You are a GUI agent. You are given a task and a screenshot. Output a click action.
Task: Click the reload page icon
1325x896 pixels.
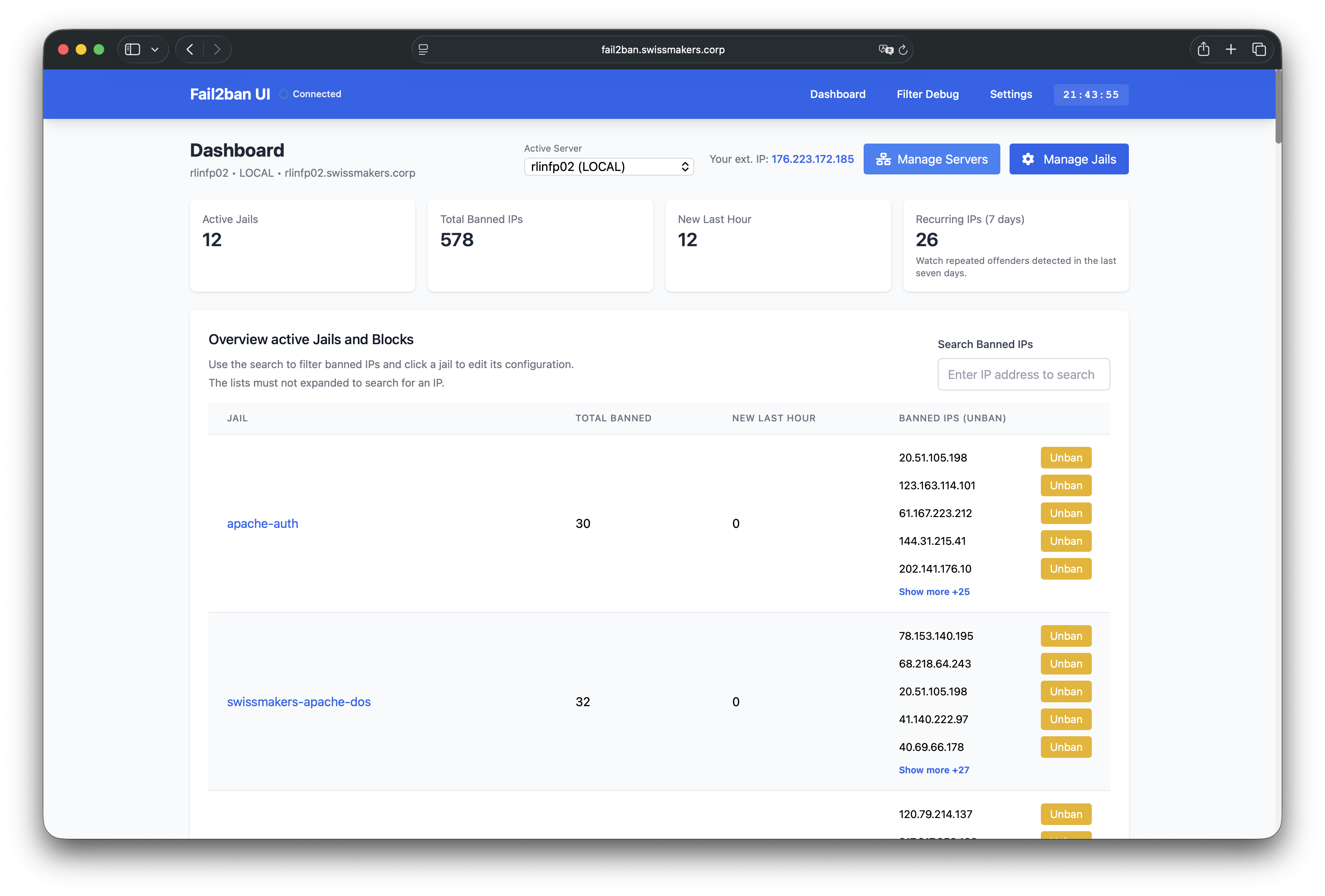click(x=903, y=50)
